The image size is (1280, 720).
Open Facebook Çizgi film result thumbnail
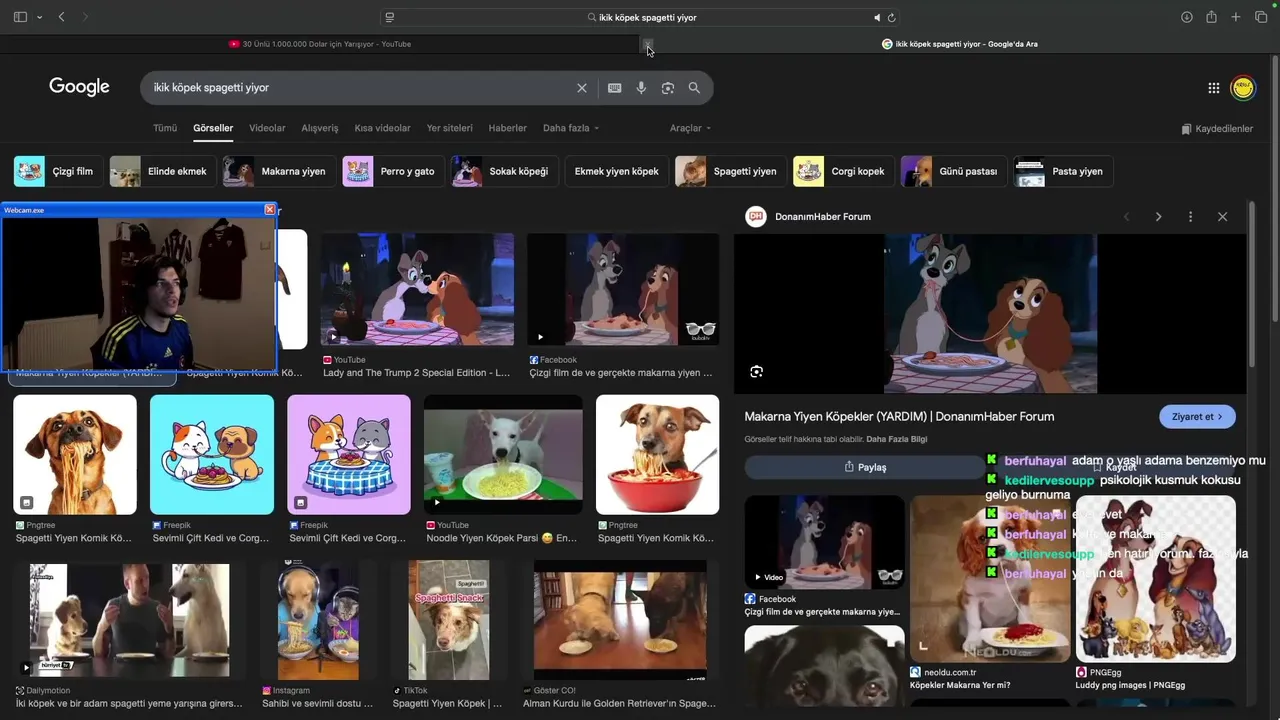623,290
